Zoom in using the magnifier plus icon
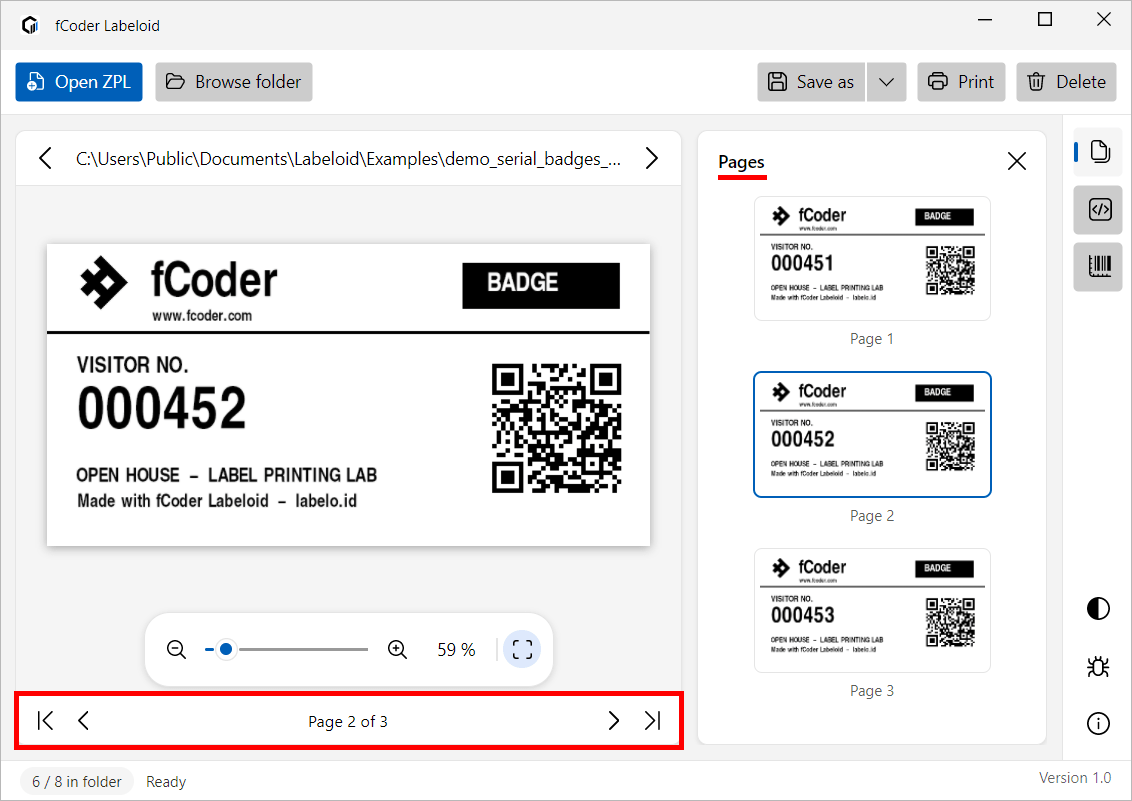 tap(397, 649)
